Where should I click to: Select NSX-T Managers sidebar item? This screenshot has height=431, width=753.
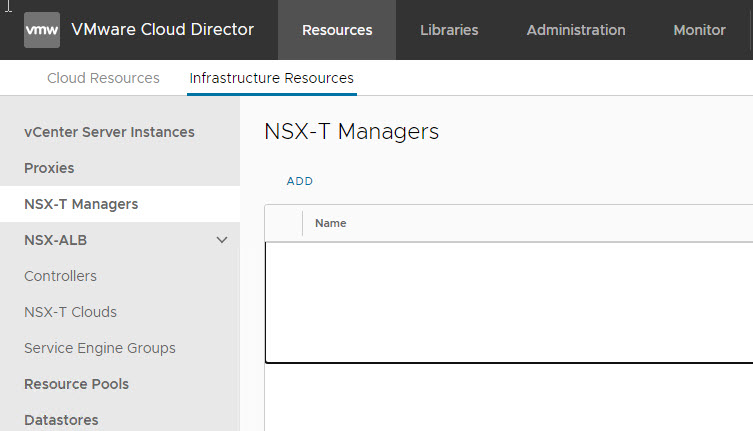coord(81,204)
